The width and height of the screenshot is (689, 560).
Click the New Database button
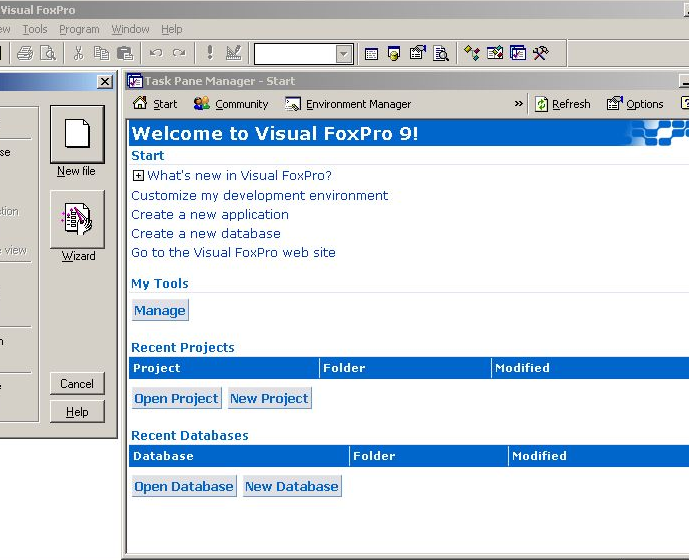click(291, 487)
